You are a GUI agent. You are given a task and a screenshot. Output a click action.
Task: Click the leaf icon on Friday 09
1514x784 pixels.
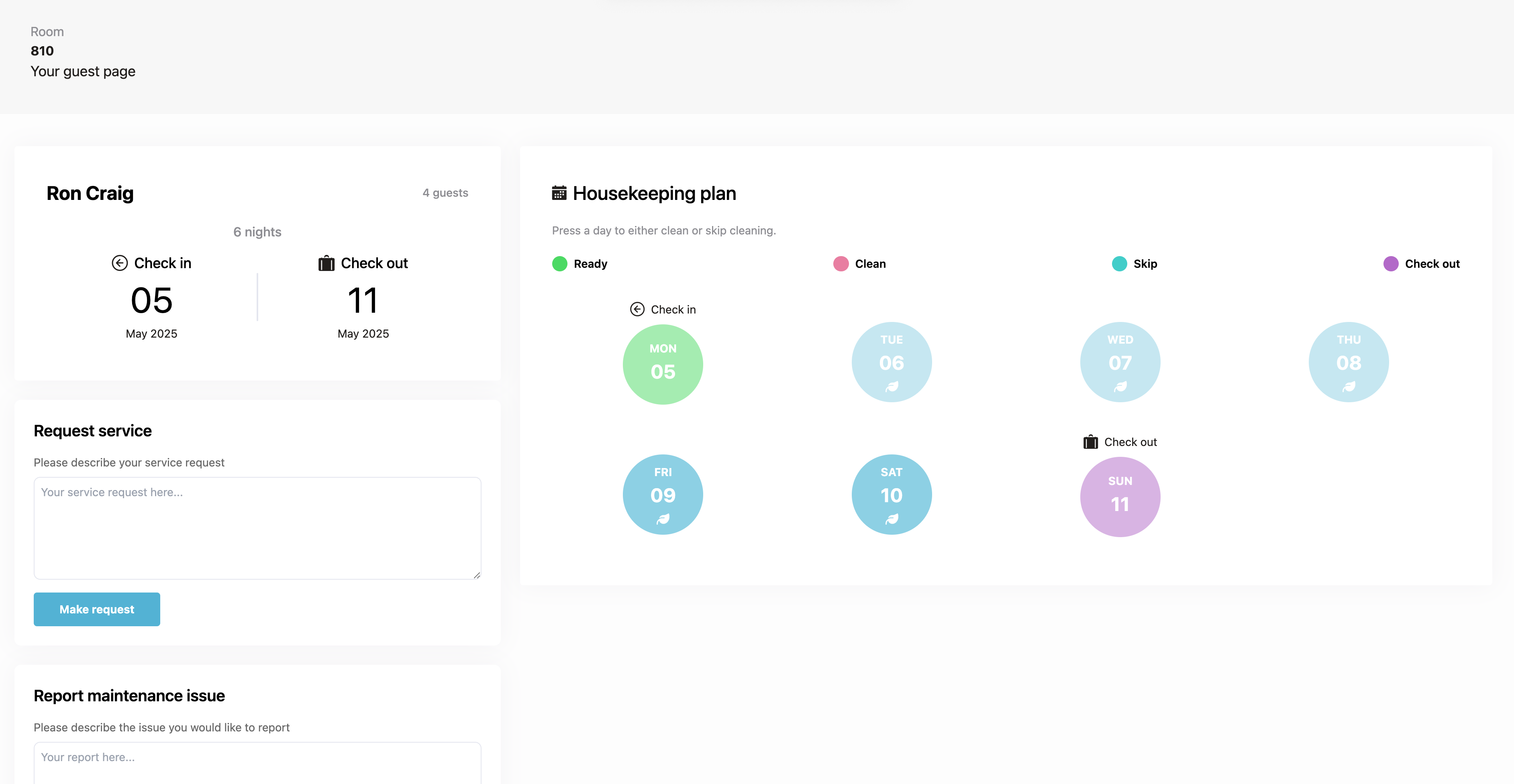point(663,519)
